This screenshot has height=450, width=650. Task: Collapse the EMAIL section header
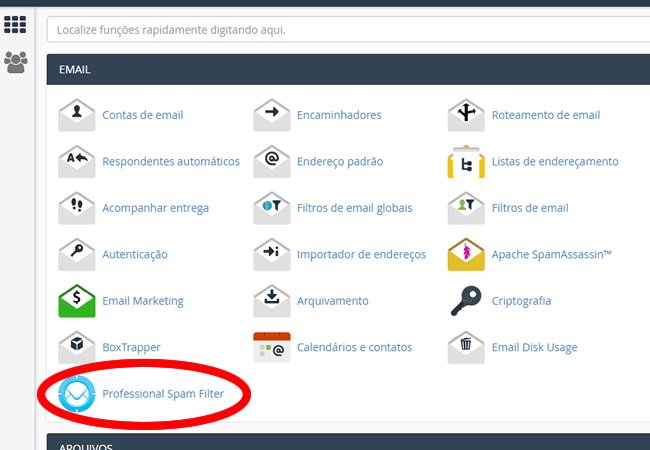[x=344, y=70]
